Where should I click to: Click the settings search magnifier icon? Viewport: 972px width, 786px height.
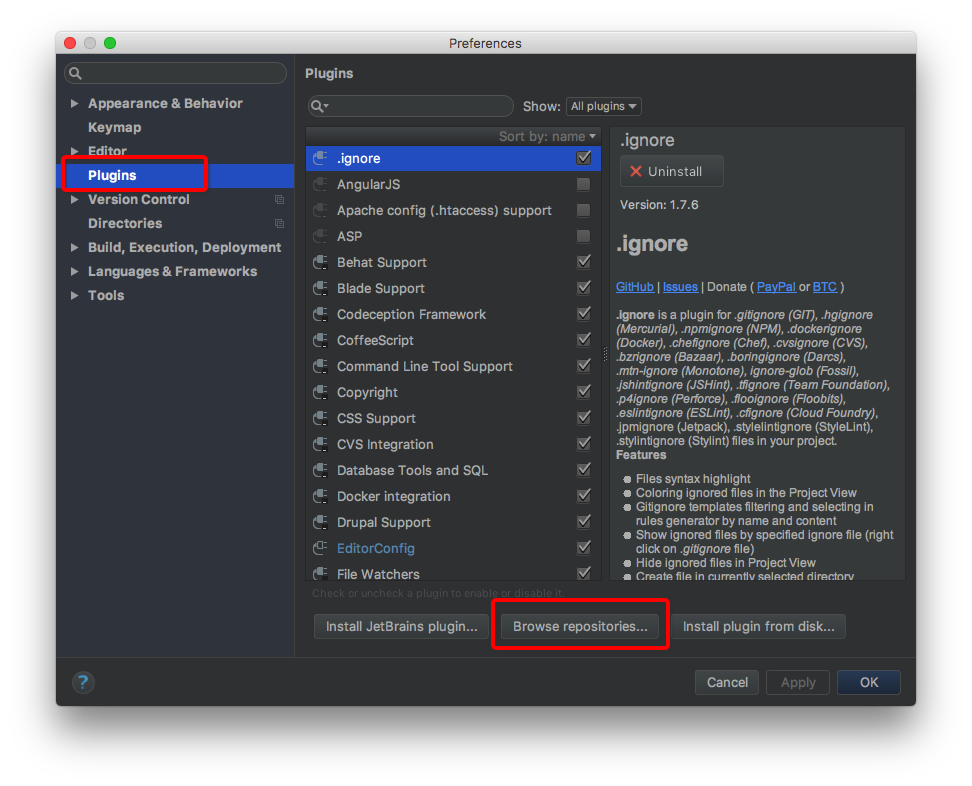tap(76, 73)
